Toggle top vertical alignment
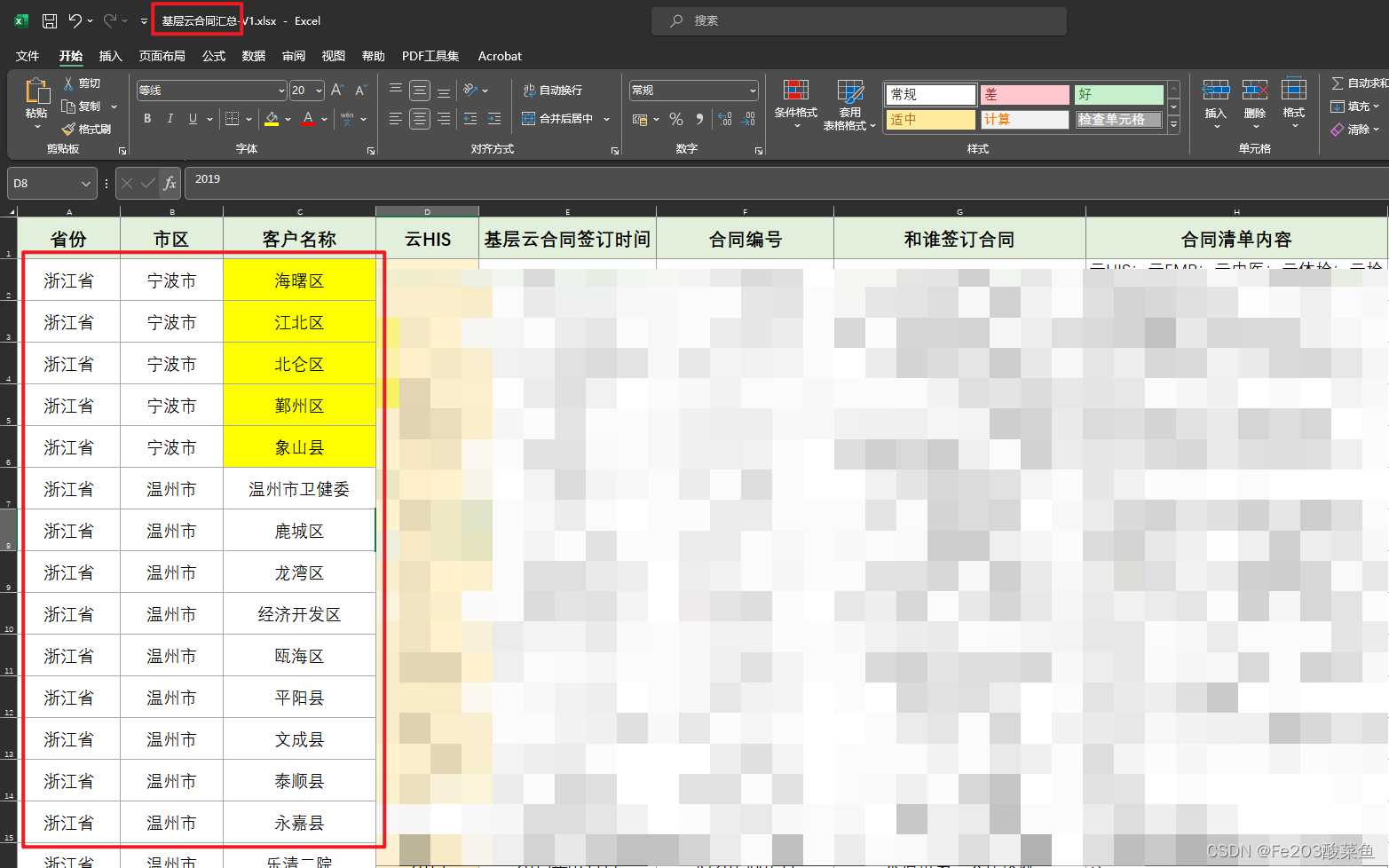 (x=396, y=91)
